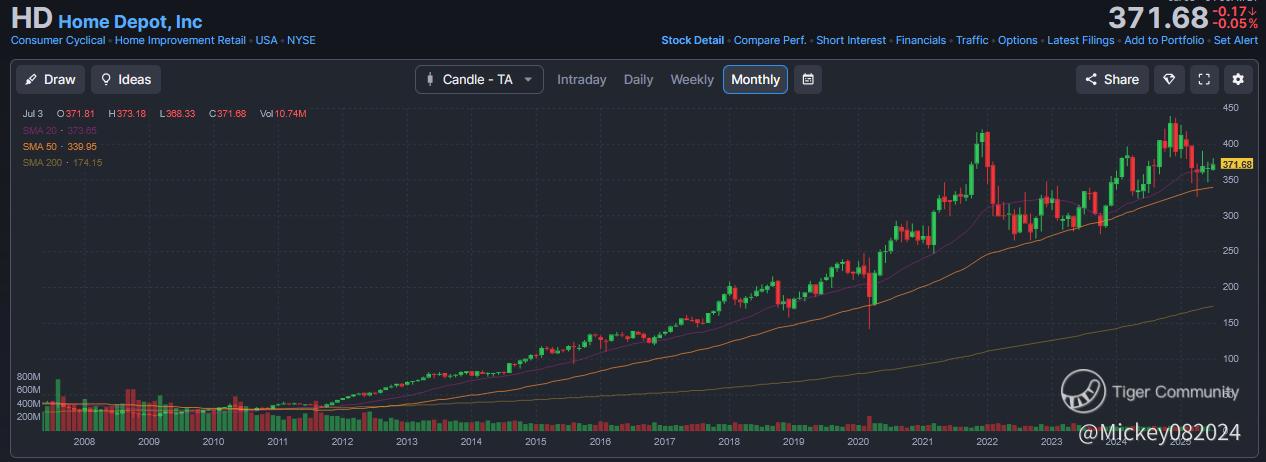Click the HD ticker symbol
Viewport: 1266px width, 462px height.
(x=31, y=19)
